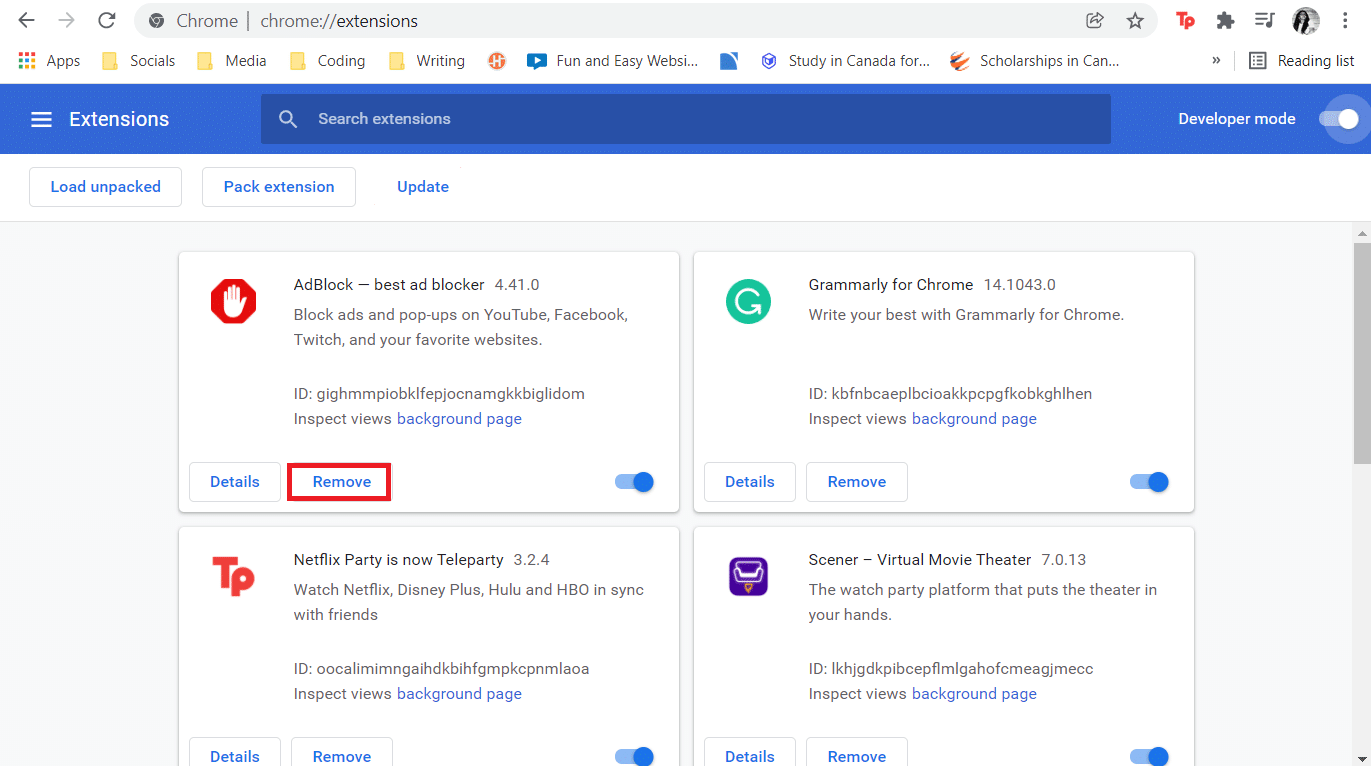The height and width of the screenshot is (766, 1371).
Task: Open the Extensions puzzle piece menu
Action: [x=1225, y=20]
